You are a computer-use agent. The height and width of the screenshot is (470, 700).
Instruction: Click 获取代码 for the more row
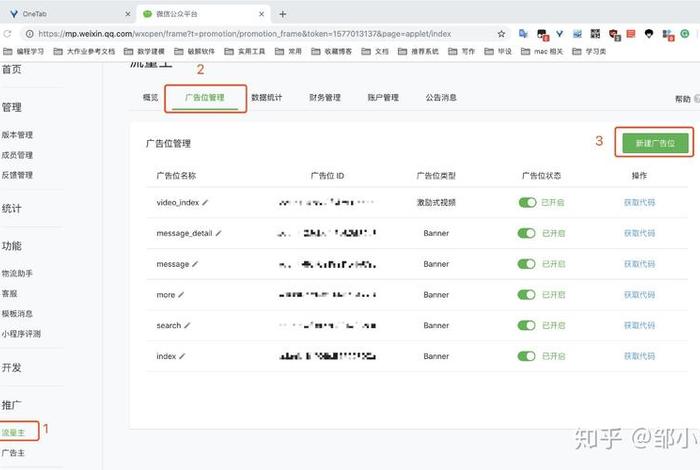click(x=639, y=295)
